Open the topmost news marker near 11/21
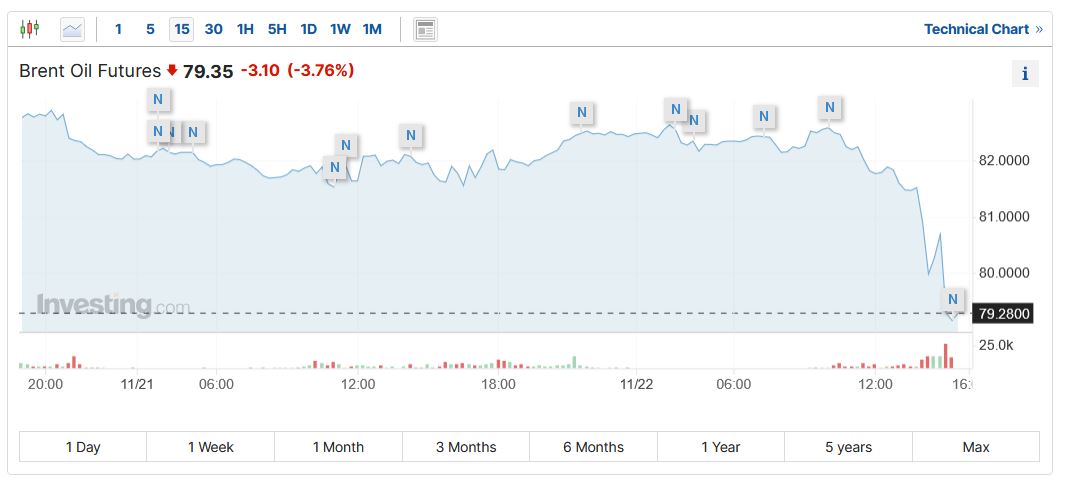The width and height of the screenshot is (1075, 496). 158,99
